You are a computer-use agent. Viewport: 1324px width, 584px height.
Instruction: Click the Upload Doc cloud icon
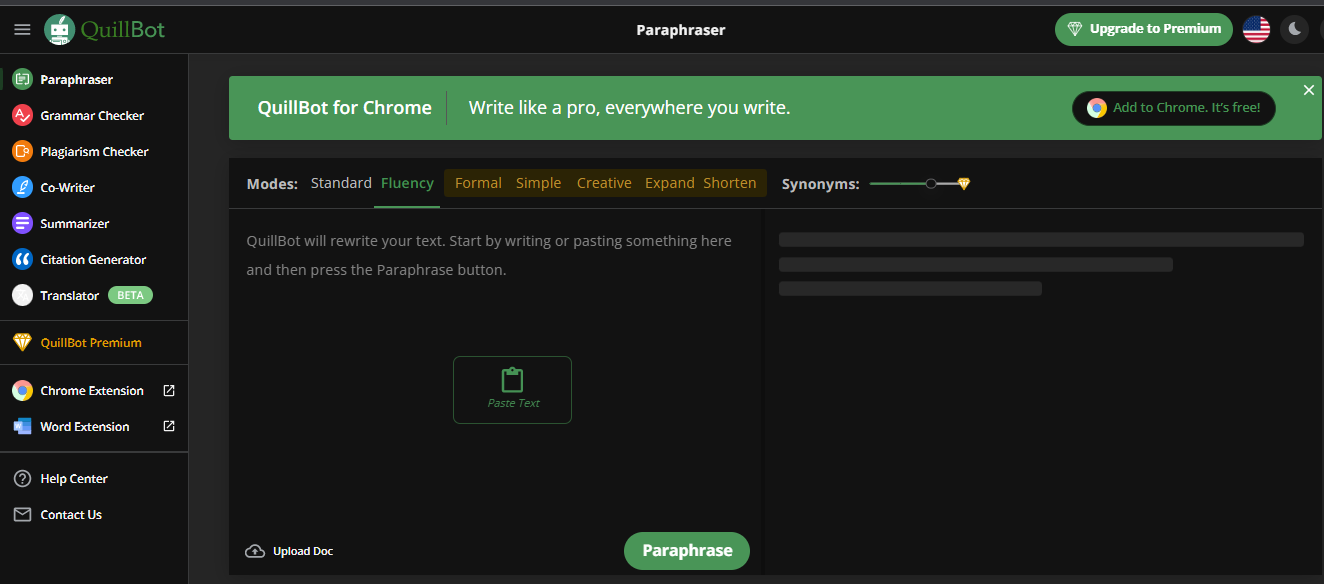[255, 551]
